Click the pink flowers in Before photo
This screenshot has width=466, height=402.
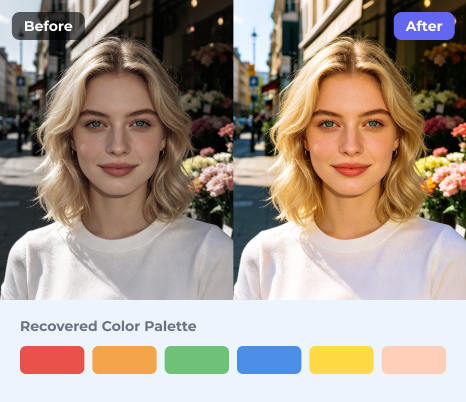(217, 180)
